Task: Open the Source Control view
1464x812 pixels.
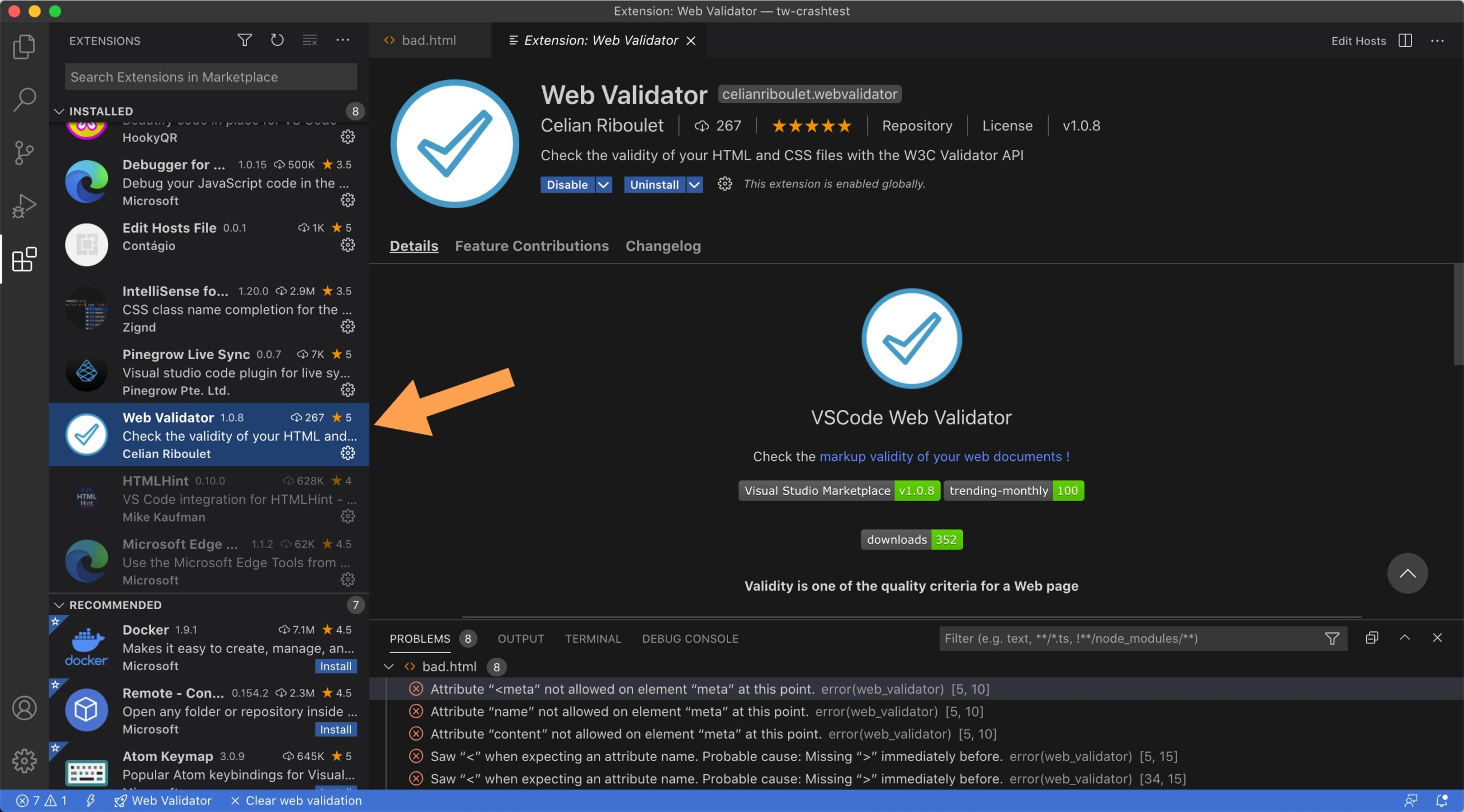Action: 24,153
